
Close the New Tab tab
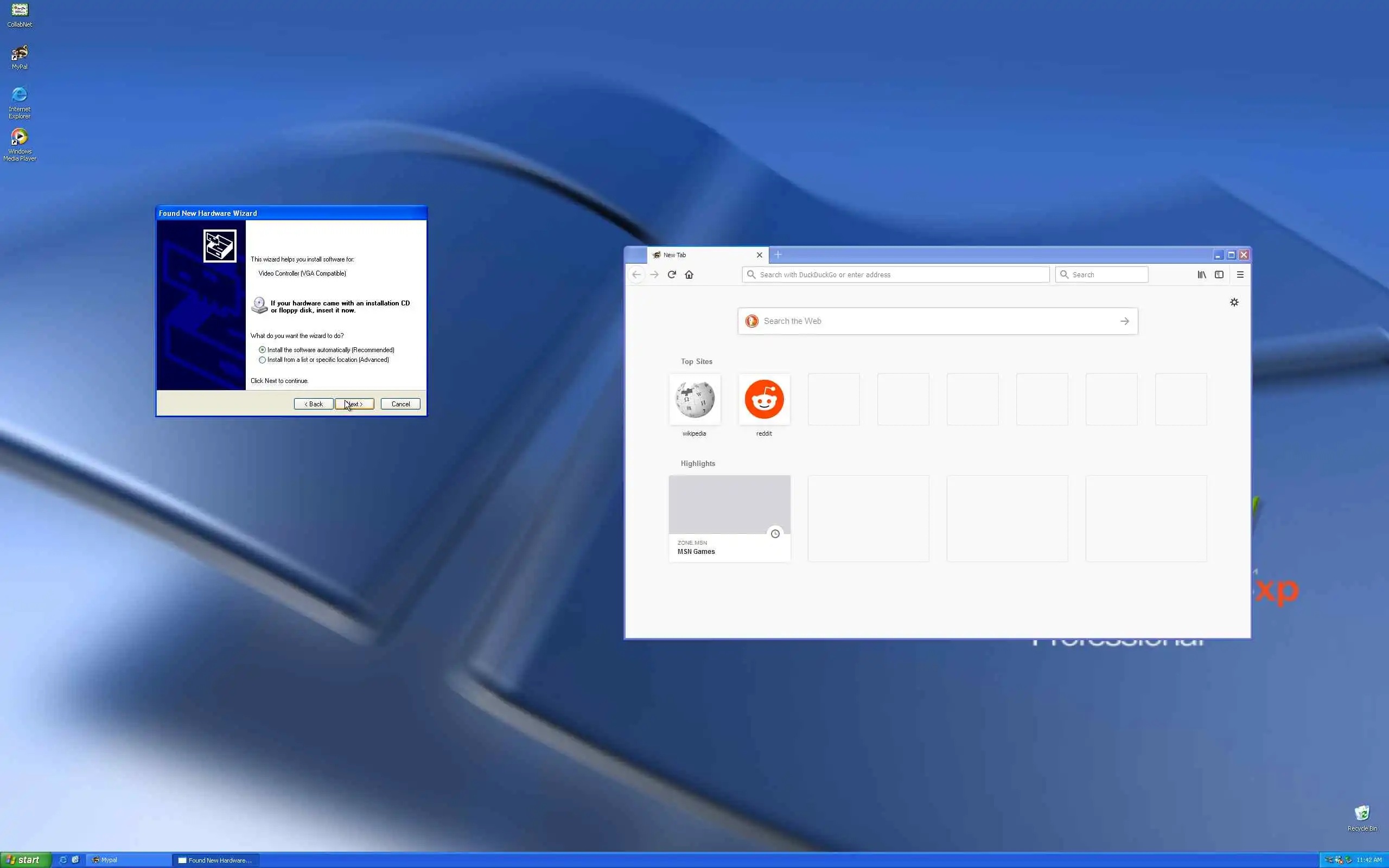coord(760,255)
